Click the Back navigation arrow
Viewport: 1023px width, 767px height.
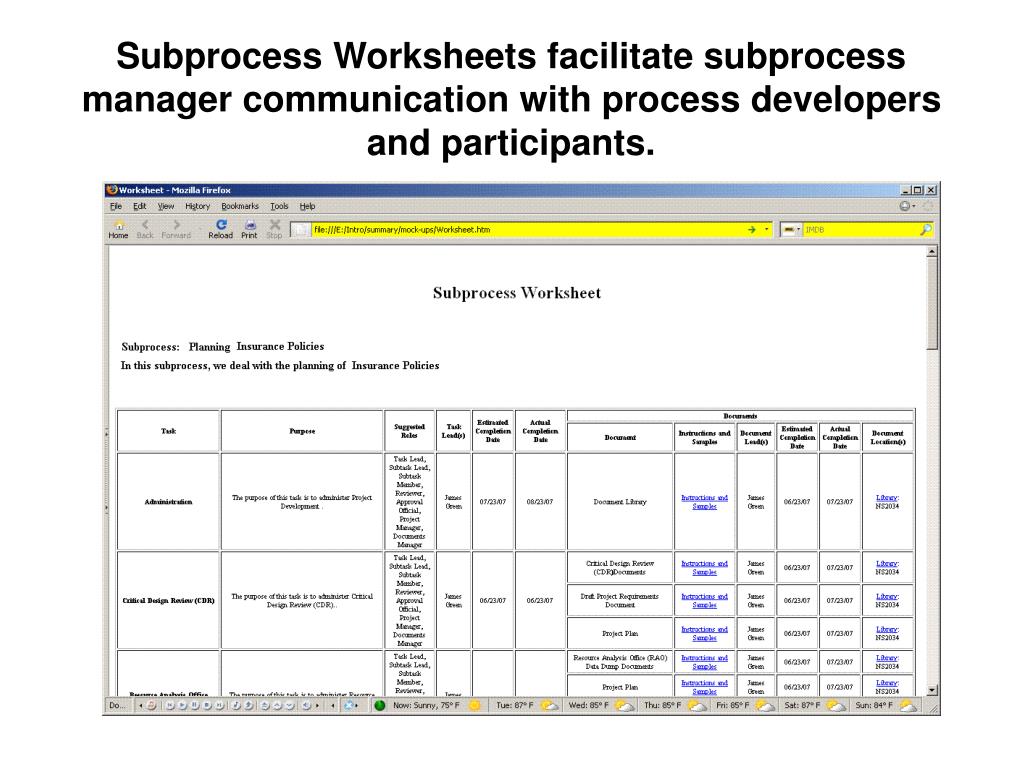click(145, 229)
